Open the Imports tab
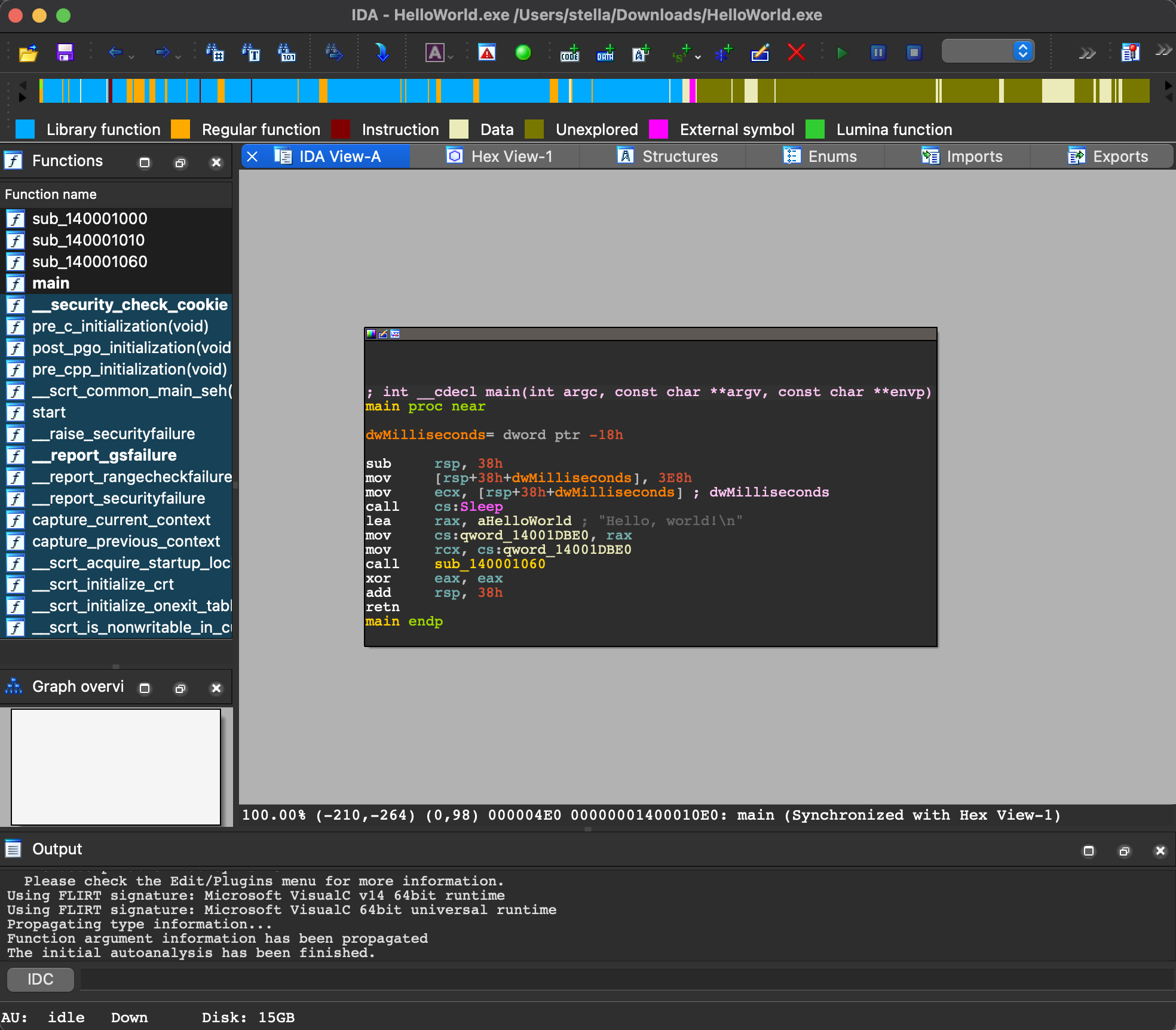This screenshot has width=1176, height=1030. pos(962,157)
